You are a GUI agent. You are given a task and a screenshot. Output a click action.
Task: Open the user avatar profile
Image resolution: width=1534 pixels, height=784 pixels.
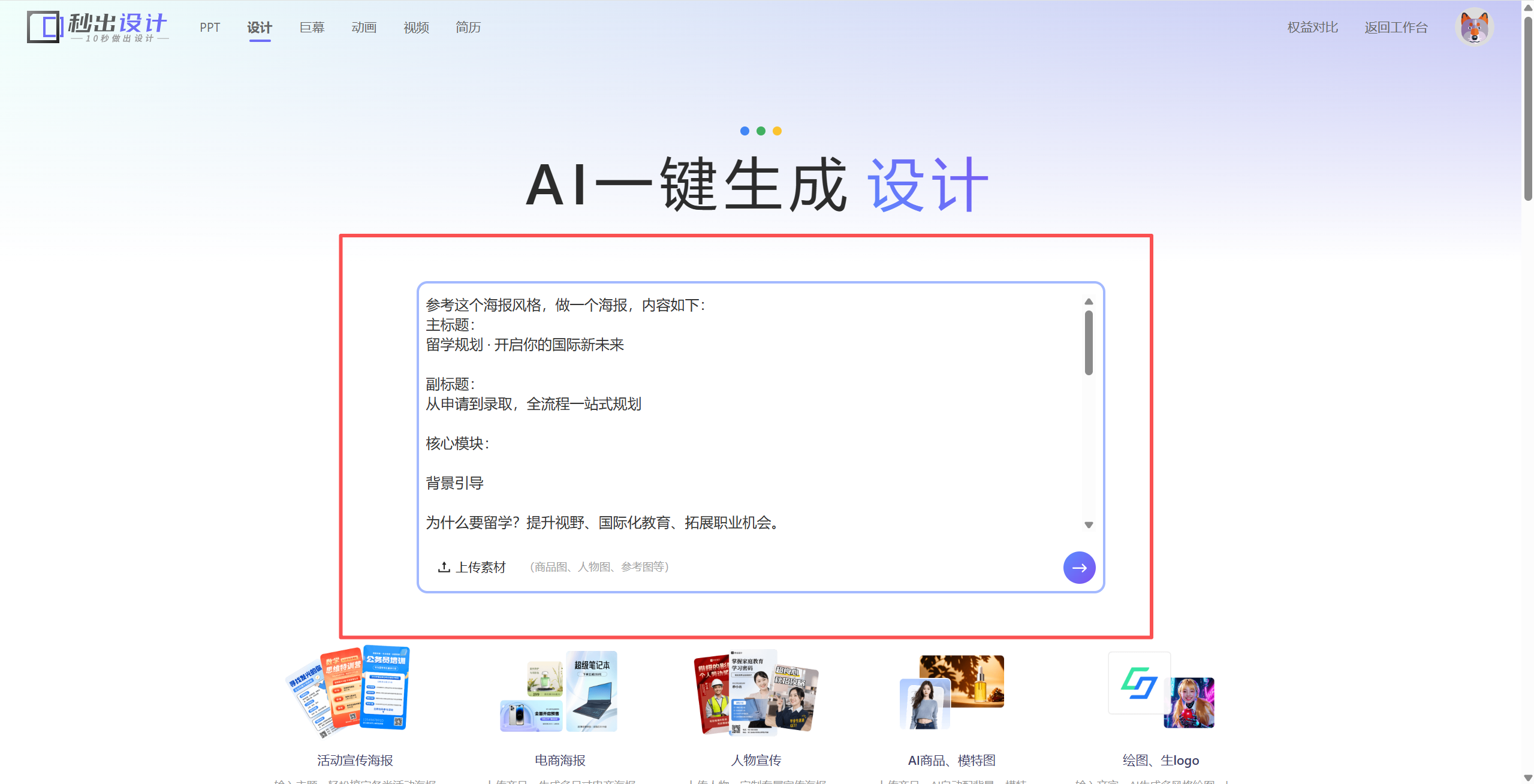click(x=1473, y=27)
